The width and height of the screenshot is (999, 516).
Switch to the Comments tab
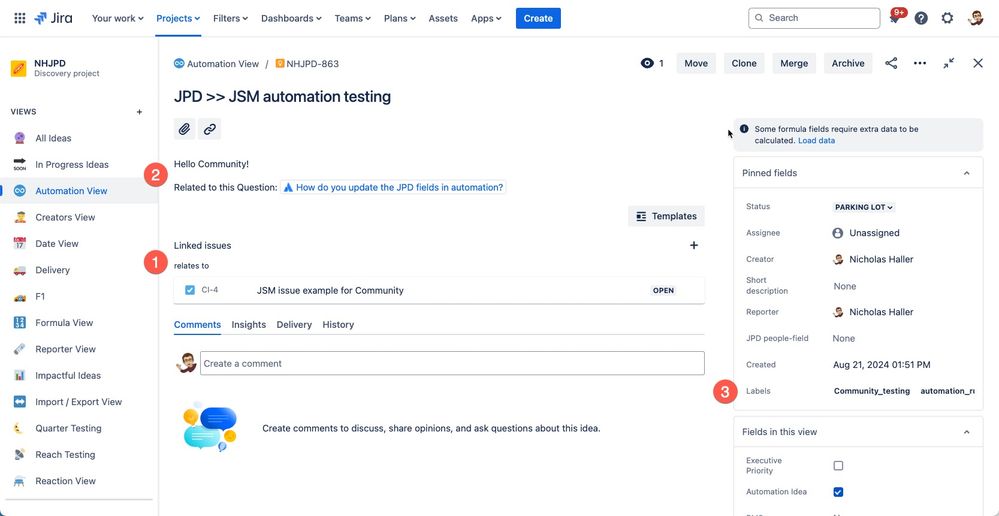tap(198, 325)
